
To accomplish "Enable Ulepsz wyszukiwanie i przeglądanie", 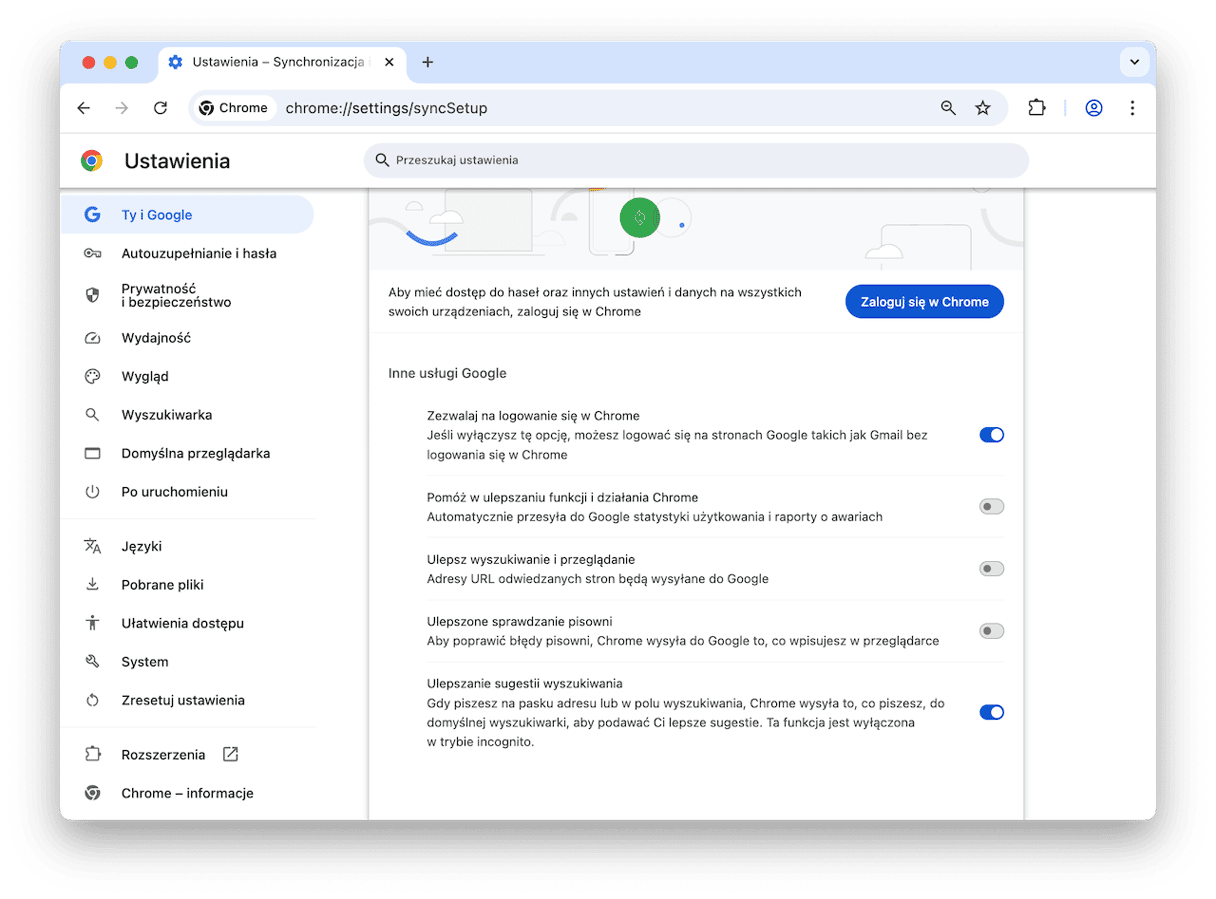I will (x=991, y=569).
